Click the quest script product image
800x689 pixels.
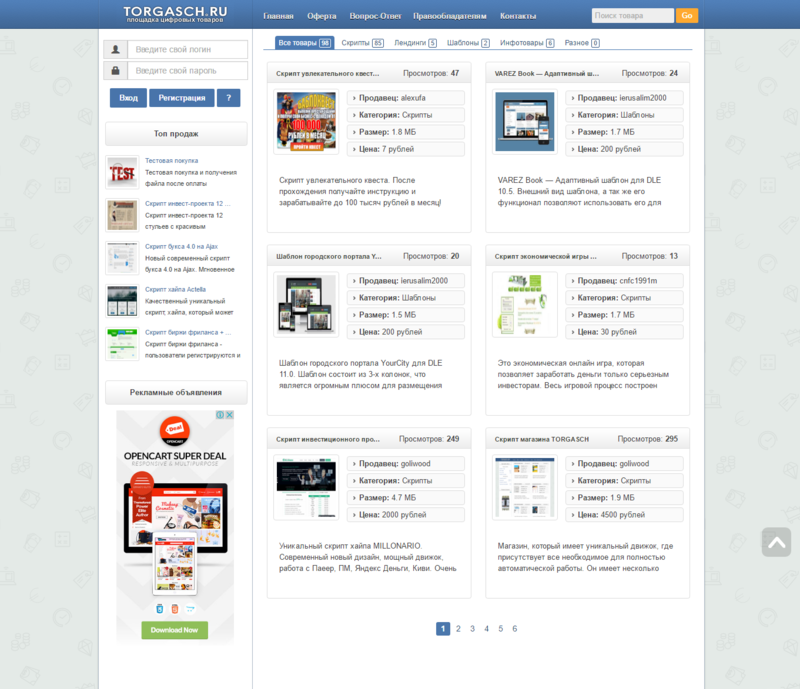tap(306, 121)
